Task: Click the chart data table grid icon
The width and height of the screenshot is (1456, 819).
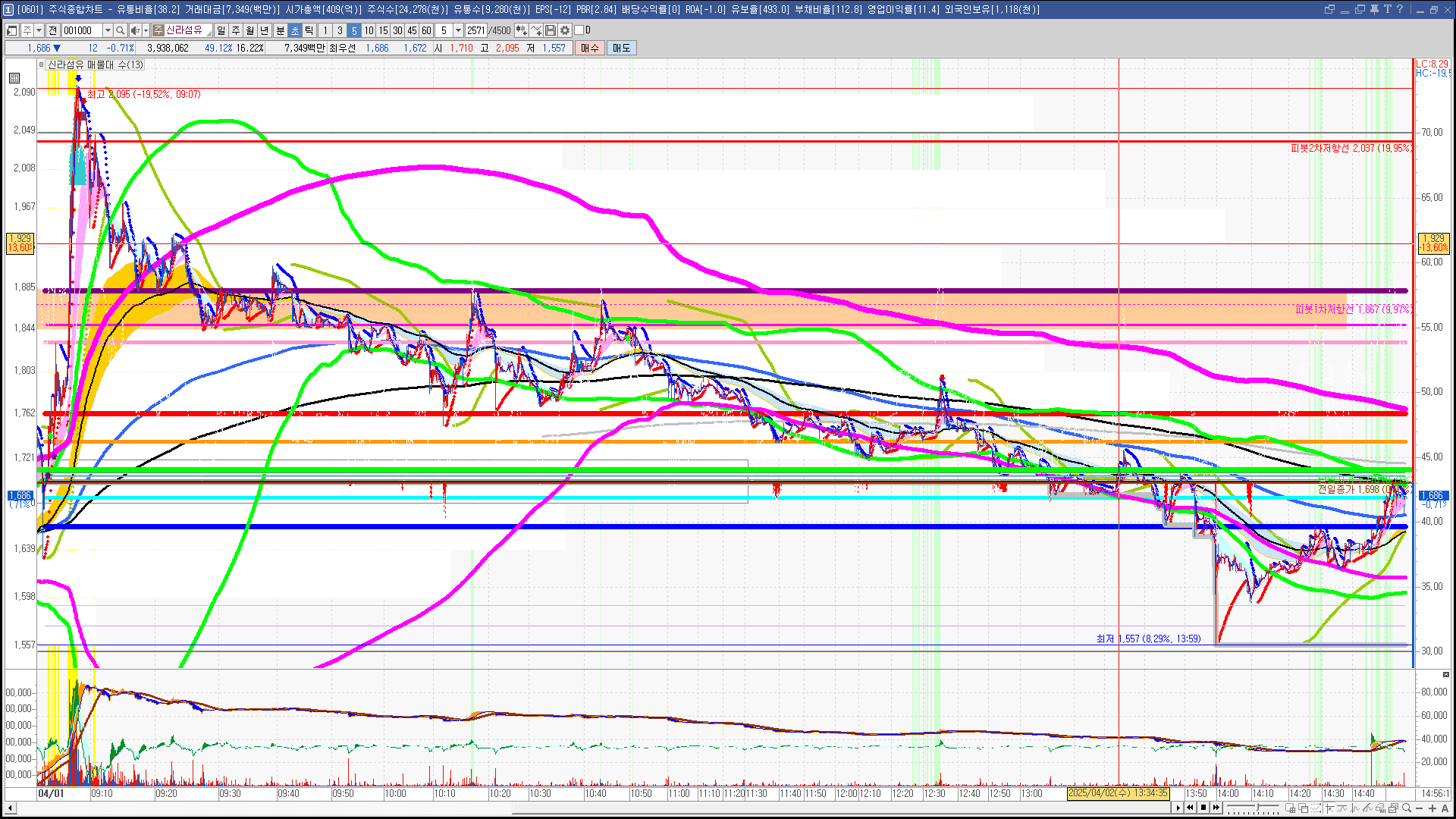Action: (14, 78)
